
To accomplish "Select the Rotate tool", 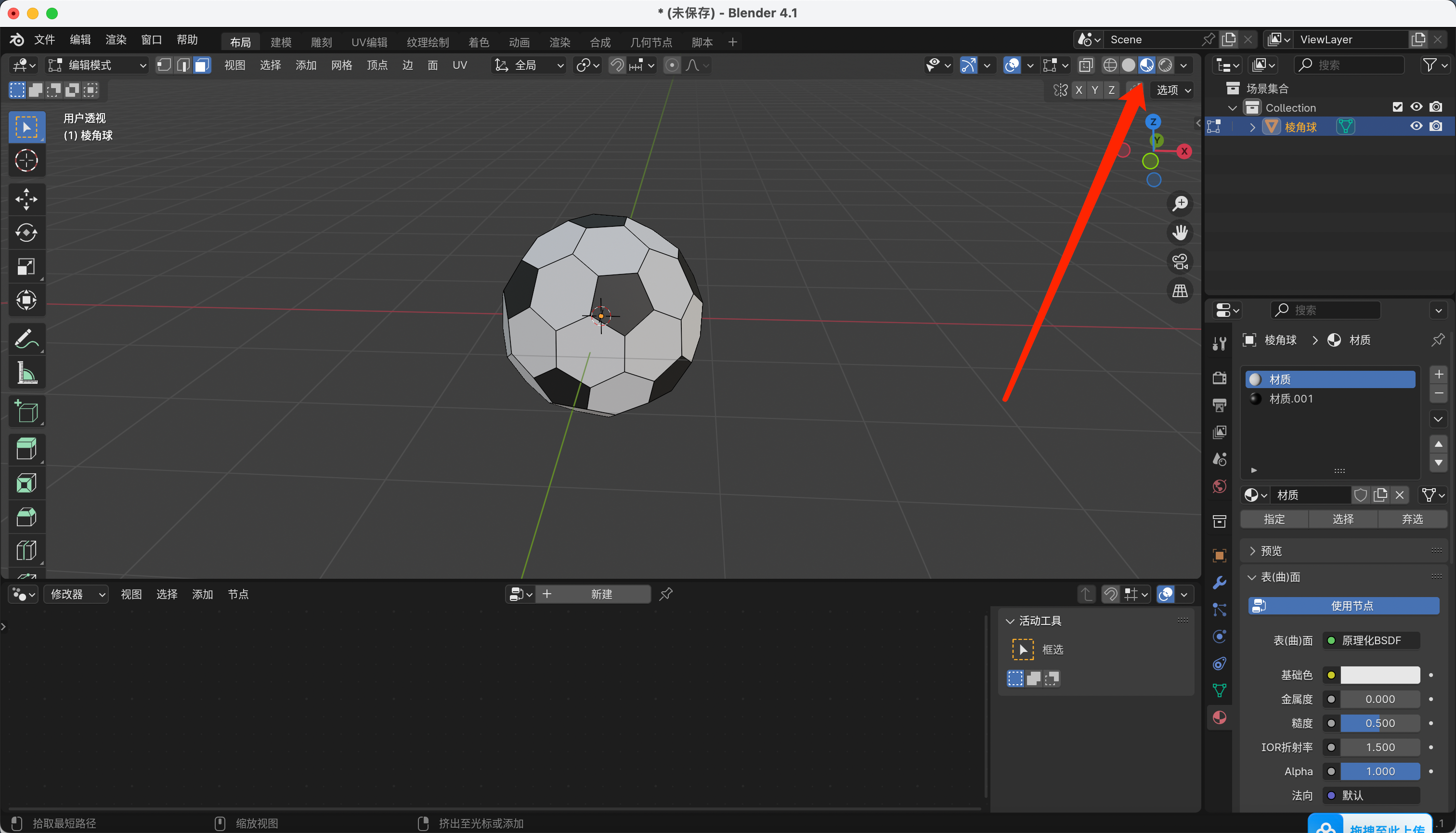I will (26, 232).
